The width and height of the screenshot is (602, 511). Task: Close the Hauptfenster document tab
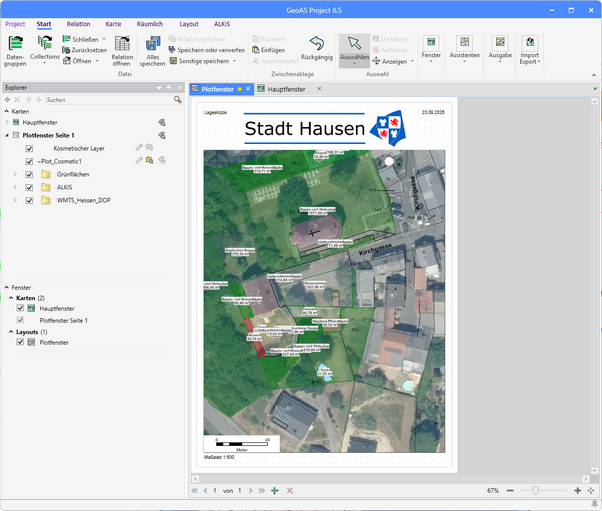click(319, 89)
